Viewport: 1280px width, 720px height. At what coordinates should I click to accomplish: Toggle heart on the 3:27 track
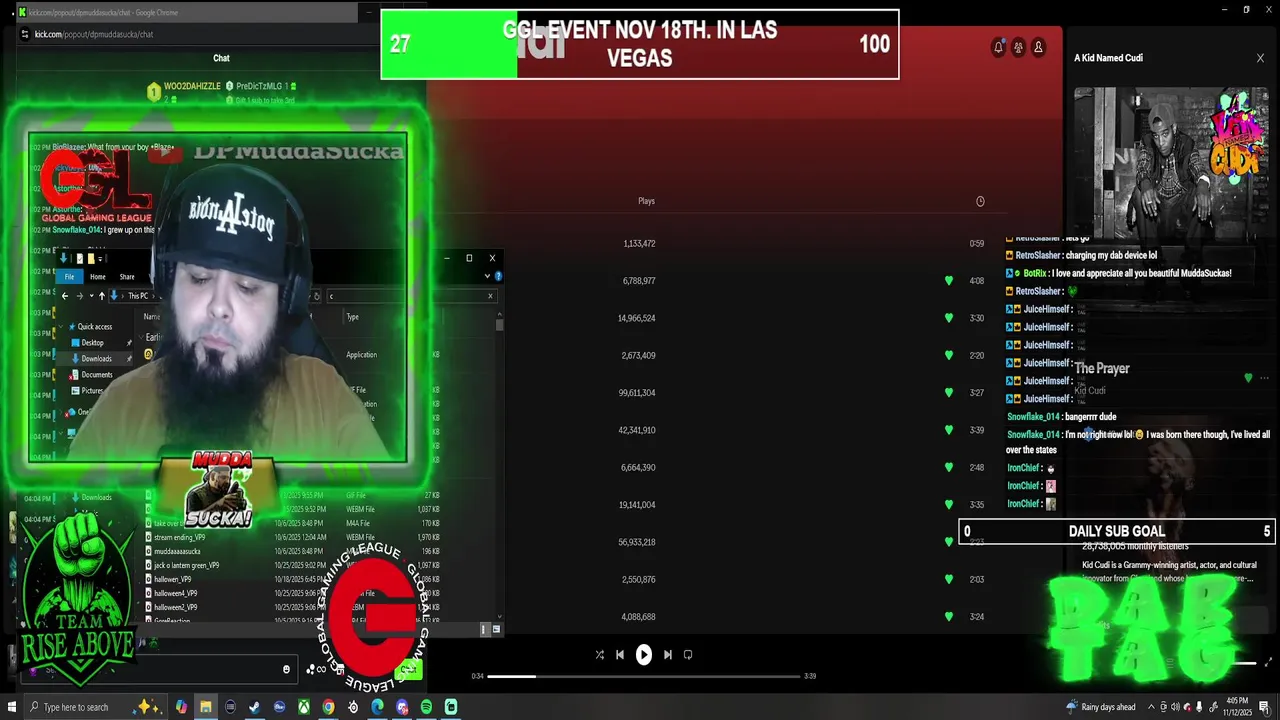pyautogui.click(x=949, y=393)
